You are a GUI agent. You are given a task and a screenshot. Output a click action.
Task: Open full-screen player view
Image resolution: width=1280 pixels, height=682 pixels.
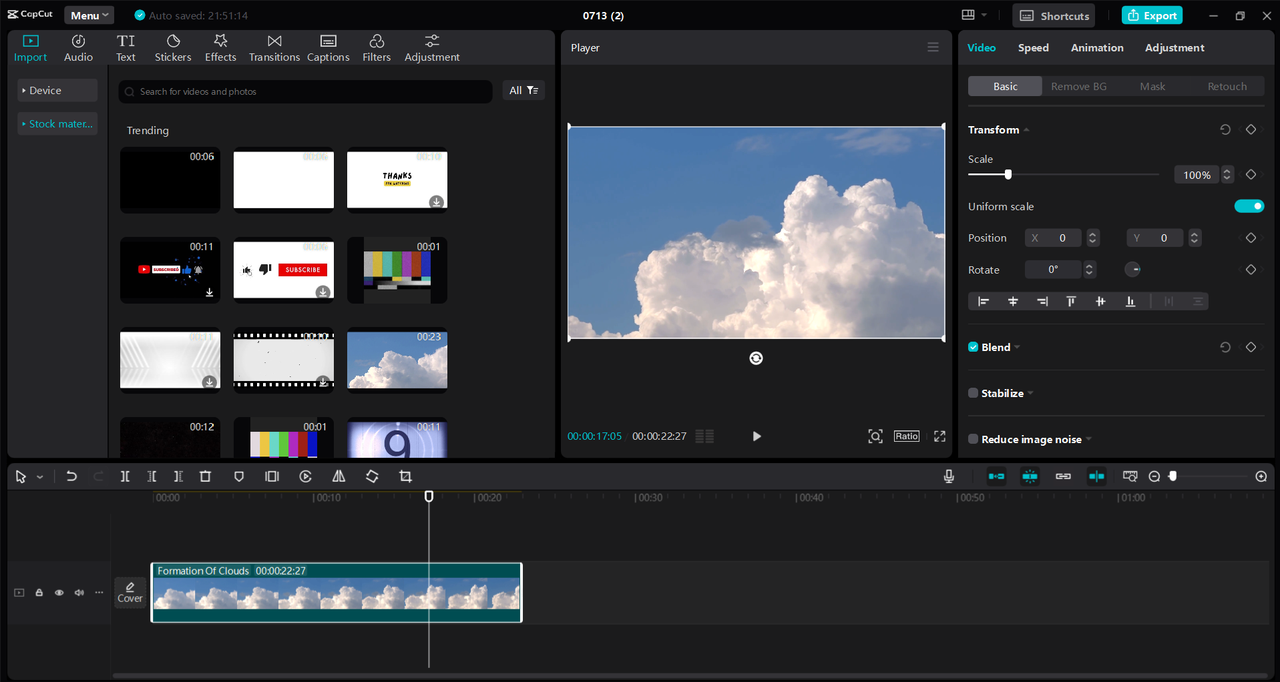pos(940,436)
